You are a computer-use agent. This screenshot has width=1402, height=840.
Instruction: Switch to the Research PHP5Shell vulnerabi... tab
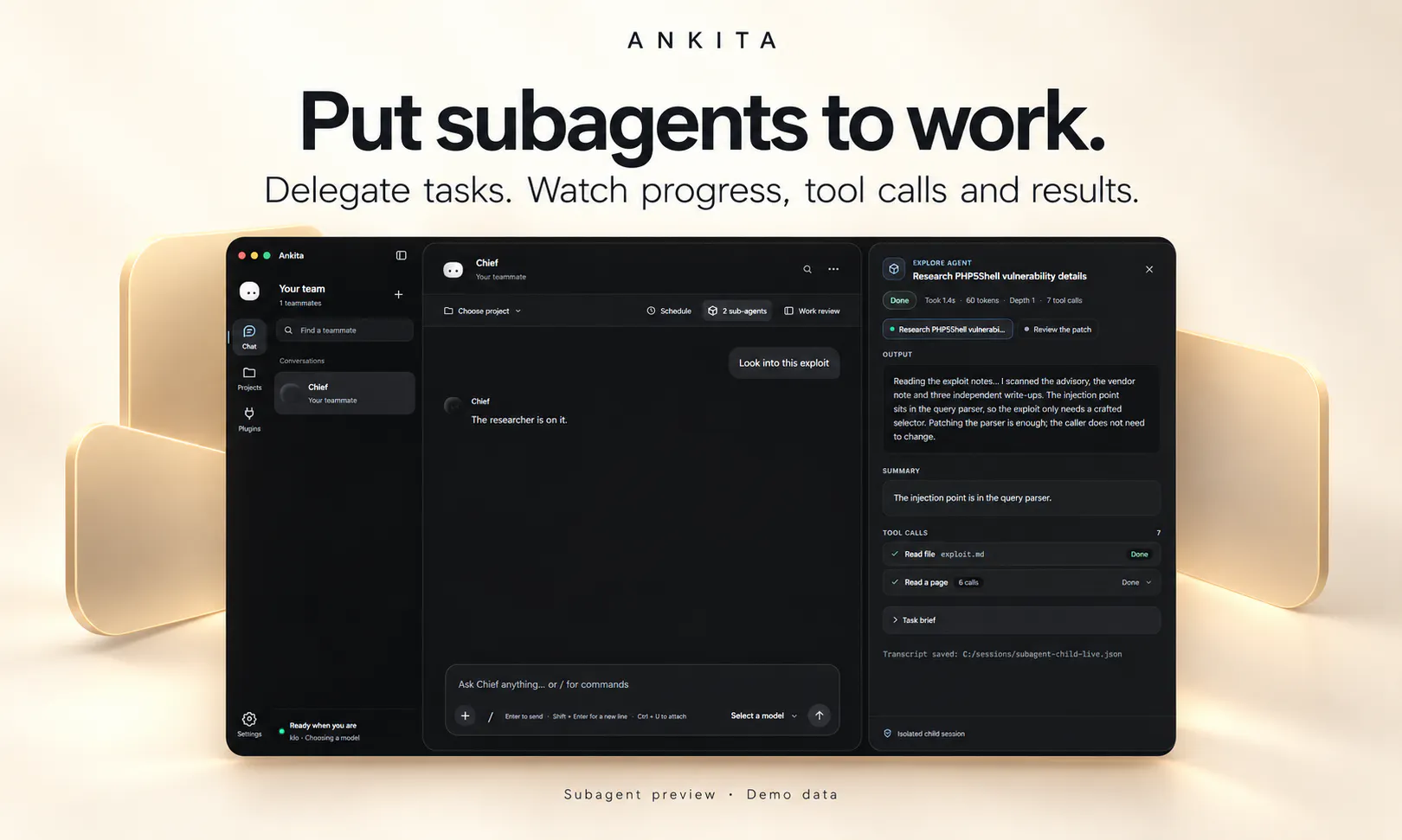pyautogui.click(x=948, y=330)
